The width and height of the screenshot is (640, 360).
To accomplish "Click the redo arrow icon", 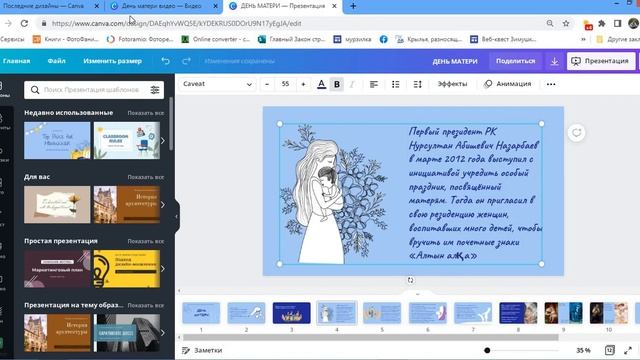I will (x=187, y=61).
